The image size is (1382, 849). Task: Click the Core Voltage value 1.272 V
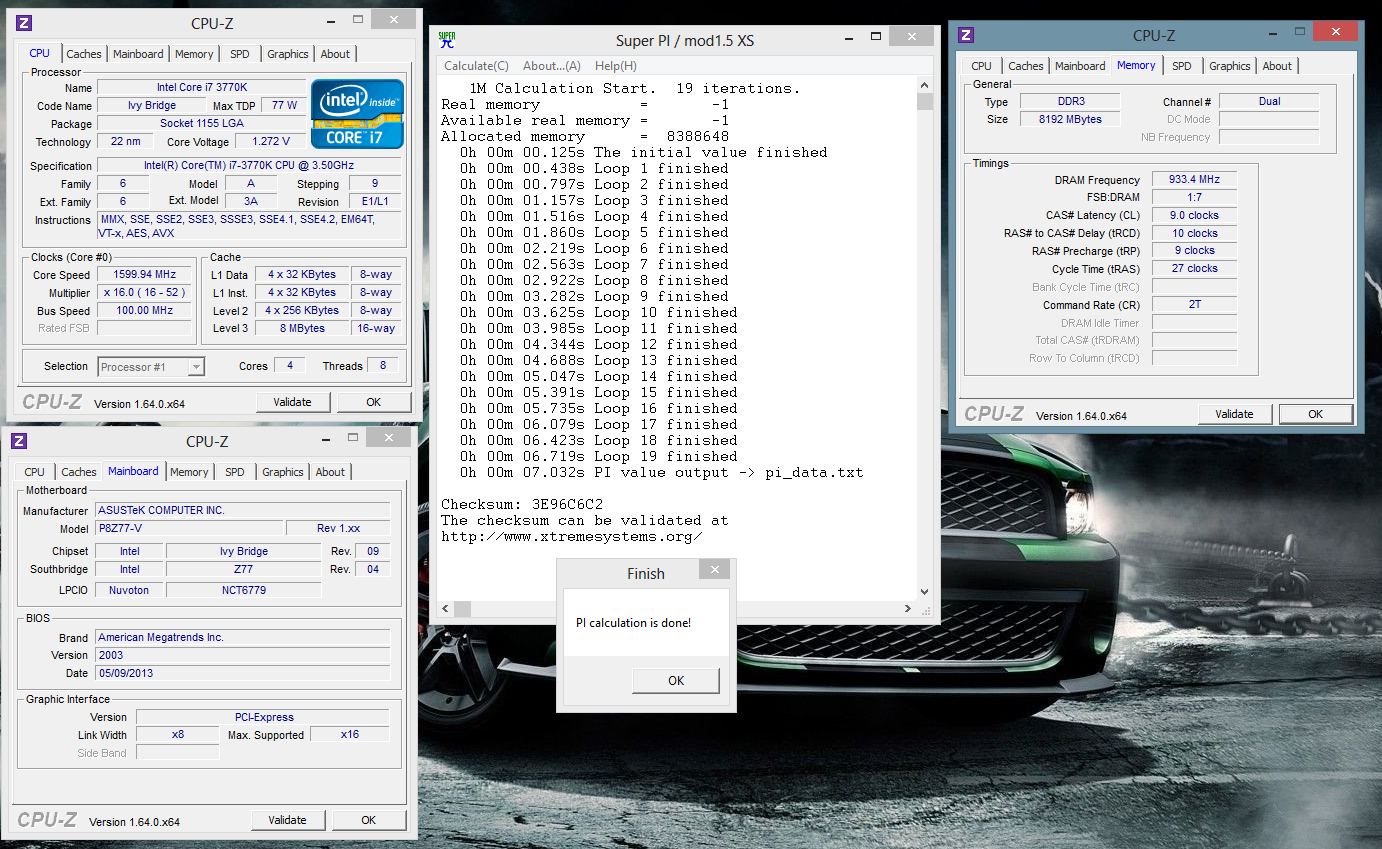(271, 142)
